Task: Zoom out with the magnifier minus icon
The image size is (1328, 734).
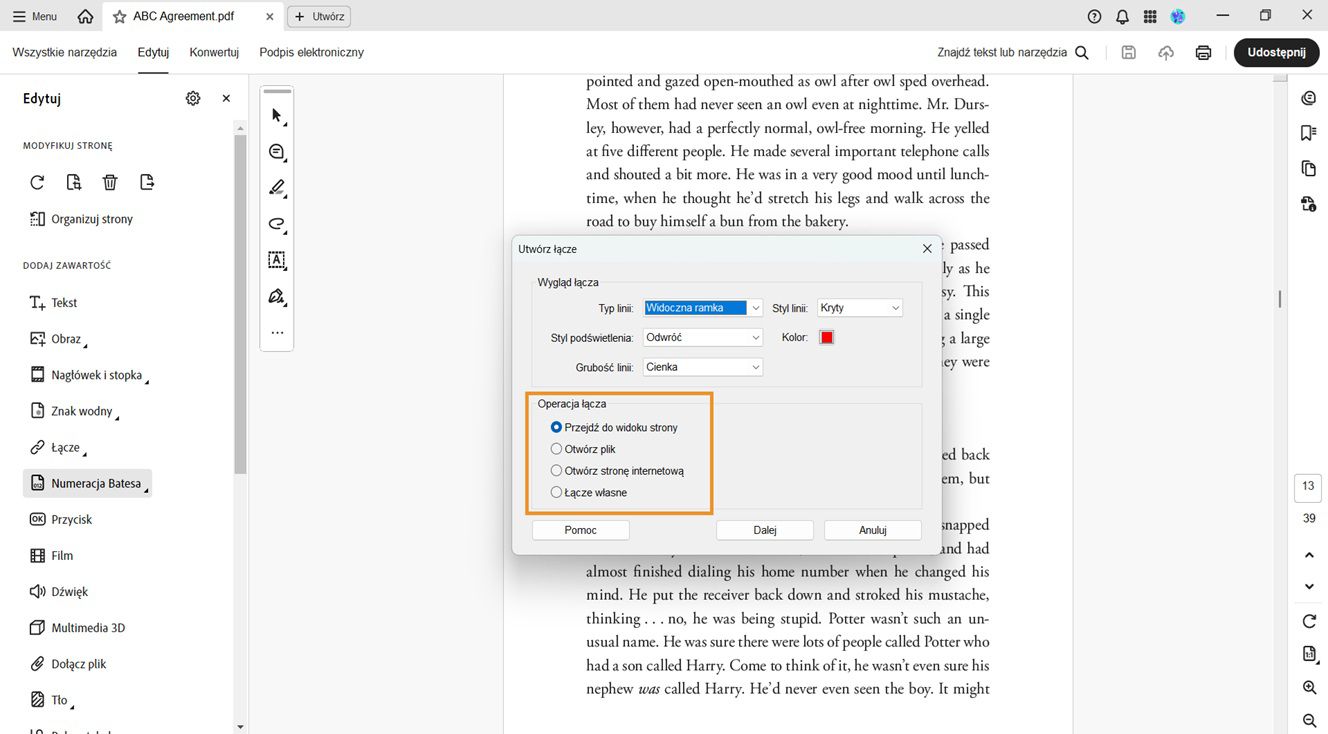Action: point(1309,720)
